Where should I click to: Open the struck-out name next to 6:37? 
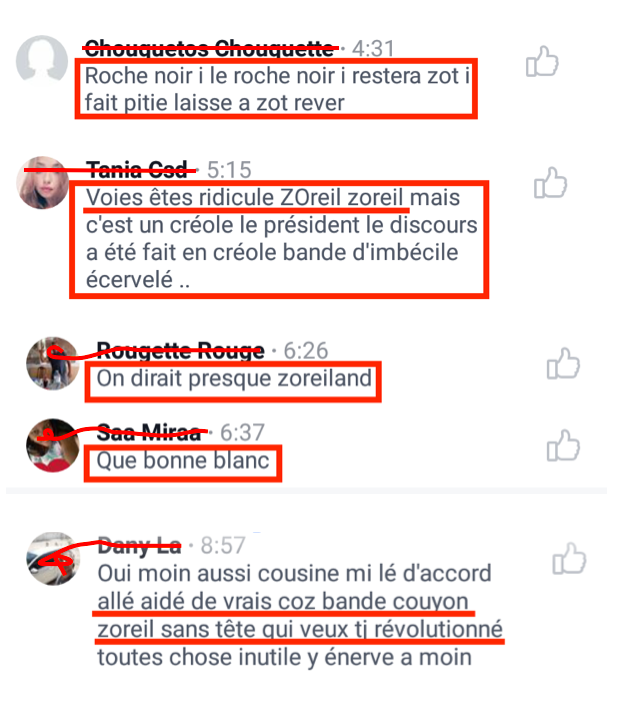[x=149, y=433]
